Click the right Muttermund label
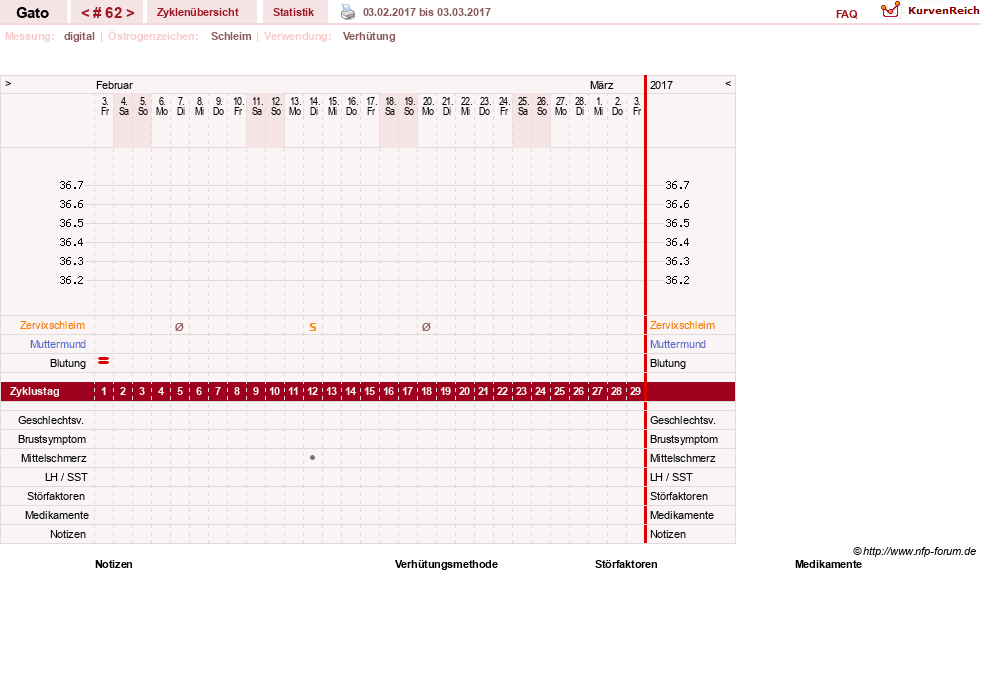The width and height of the screenshot is (981, 683). pyautogui.click(x=678, y=344)
